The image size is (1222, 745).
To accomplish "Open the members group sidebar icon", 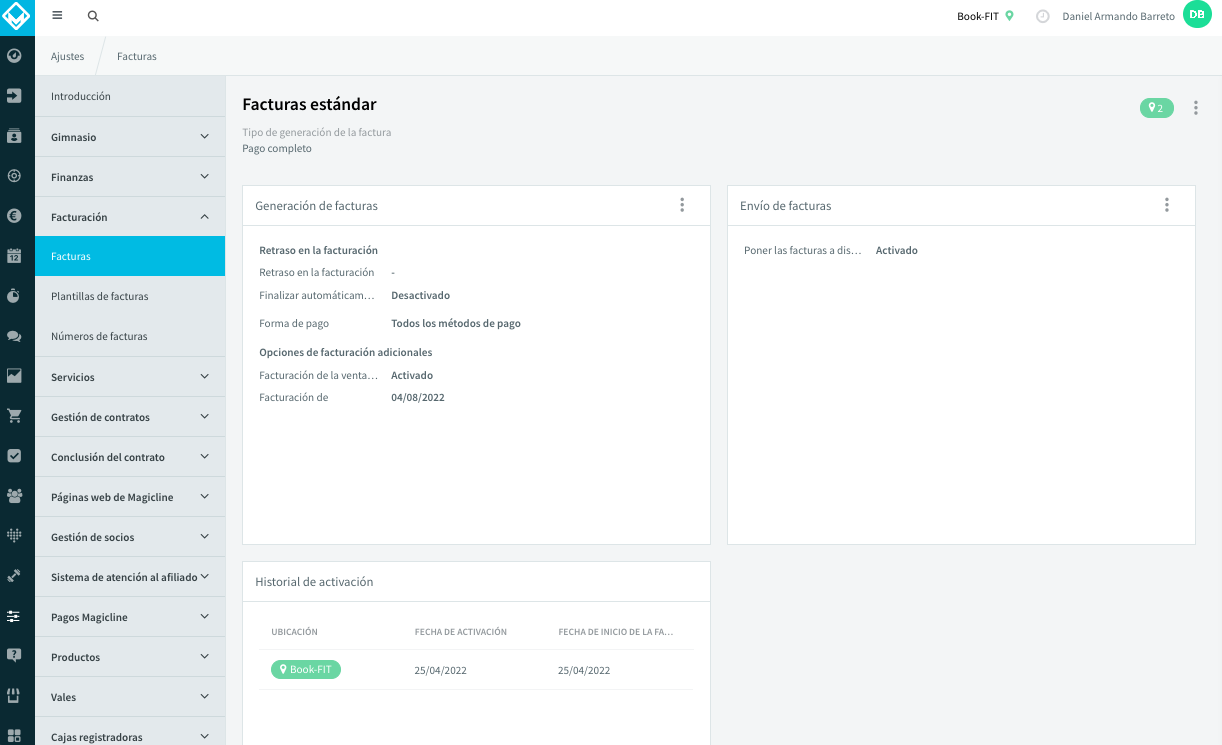I will [14, 496].
